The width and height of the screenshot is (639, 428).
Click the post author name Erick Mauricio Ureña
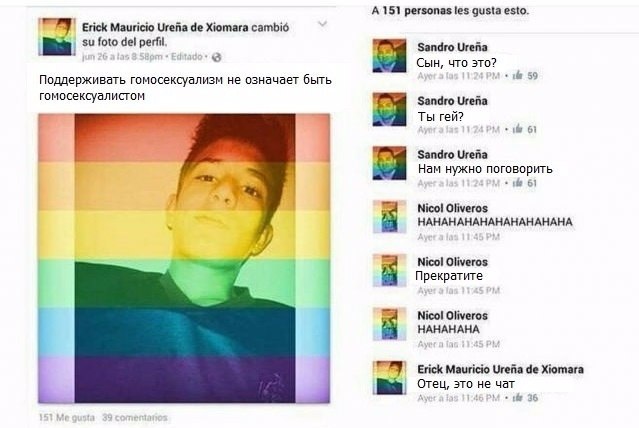point(165,27)
